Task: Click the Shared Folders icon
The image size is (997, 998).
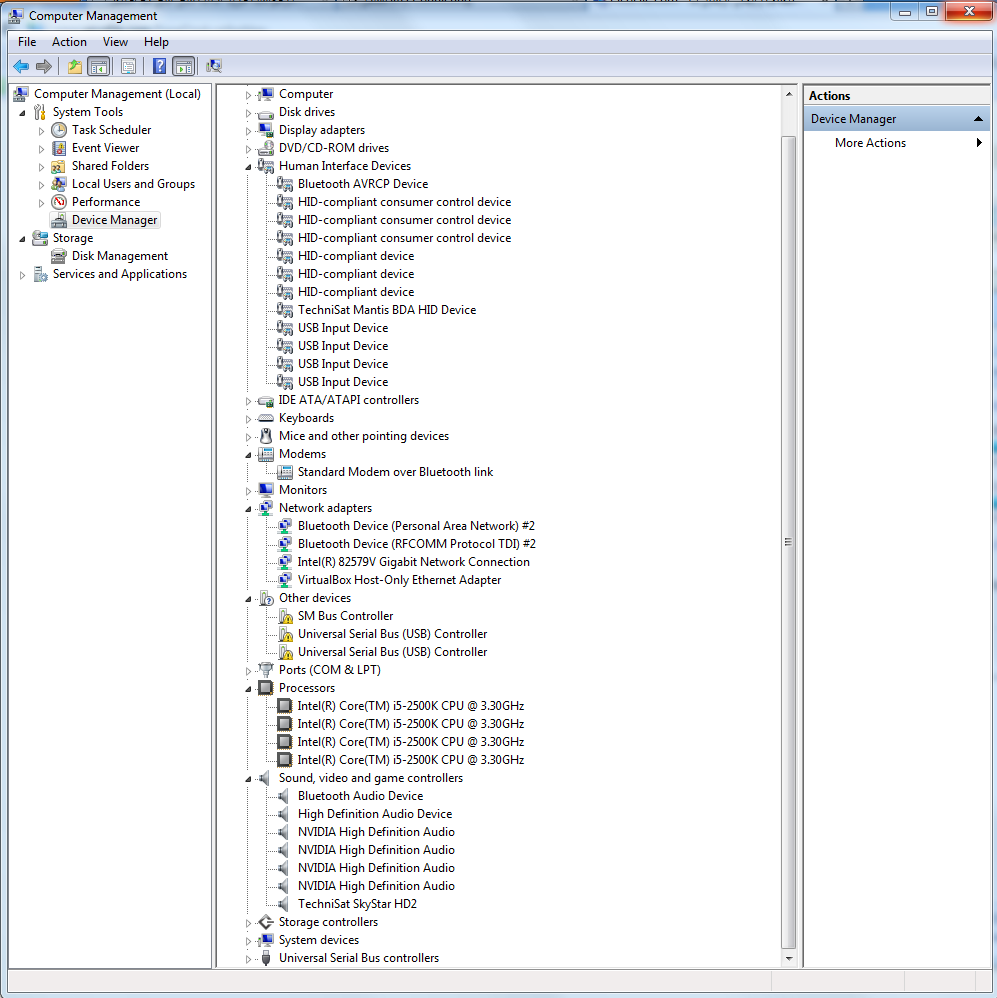Action: pos(59,166)
